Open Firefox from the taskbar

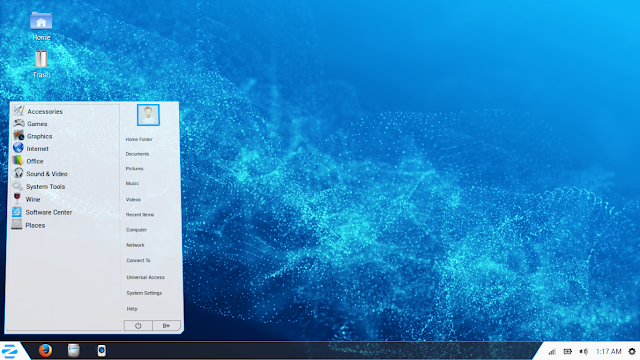45,350
